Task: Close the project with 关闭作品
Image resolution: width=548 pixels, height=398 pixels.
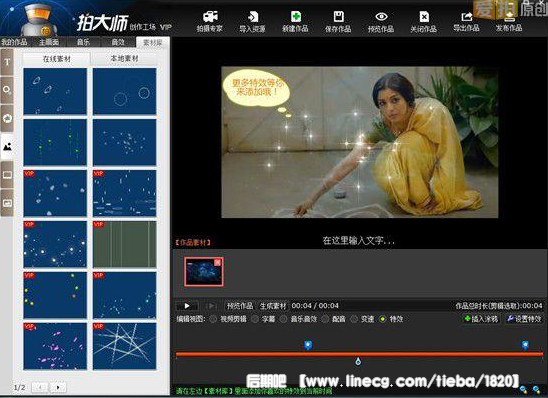Action: click(424, 22)
